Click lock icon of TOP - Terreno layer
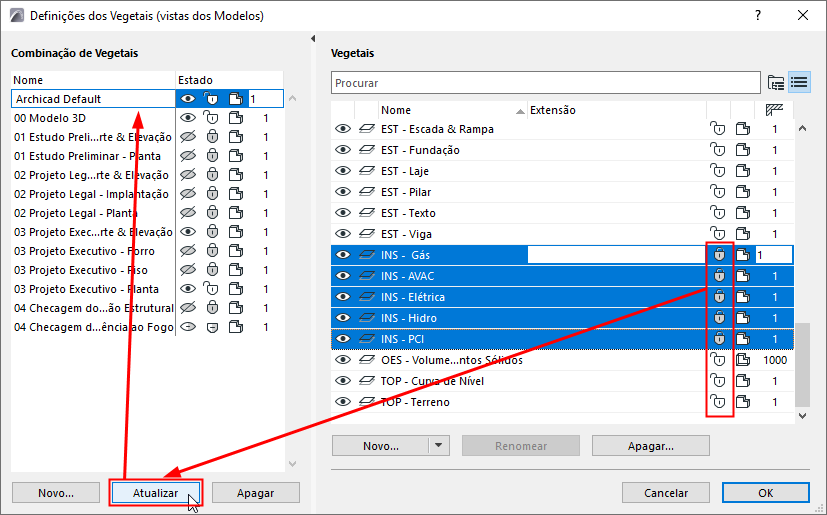Screen dimensions: 827x515 (718, 402)
